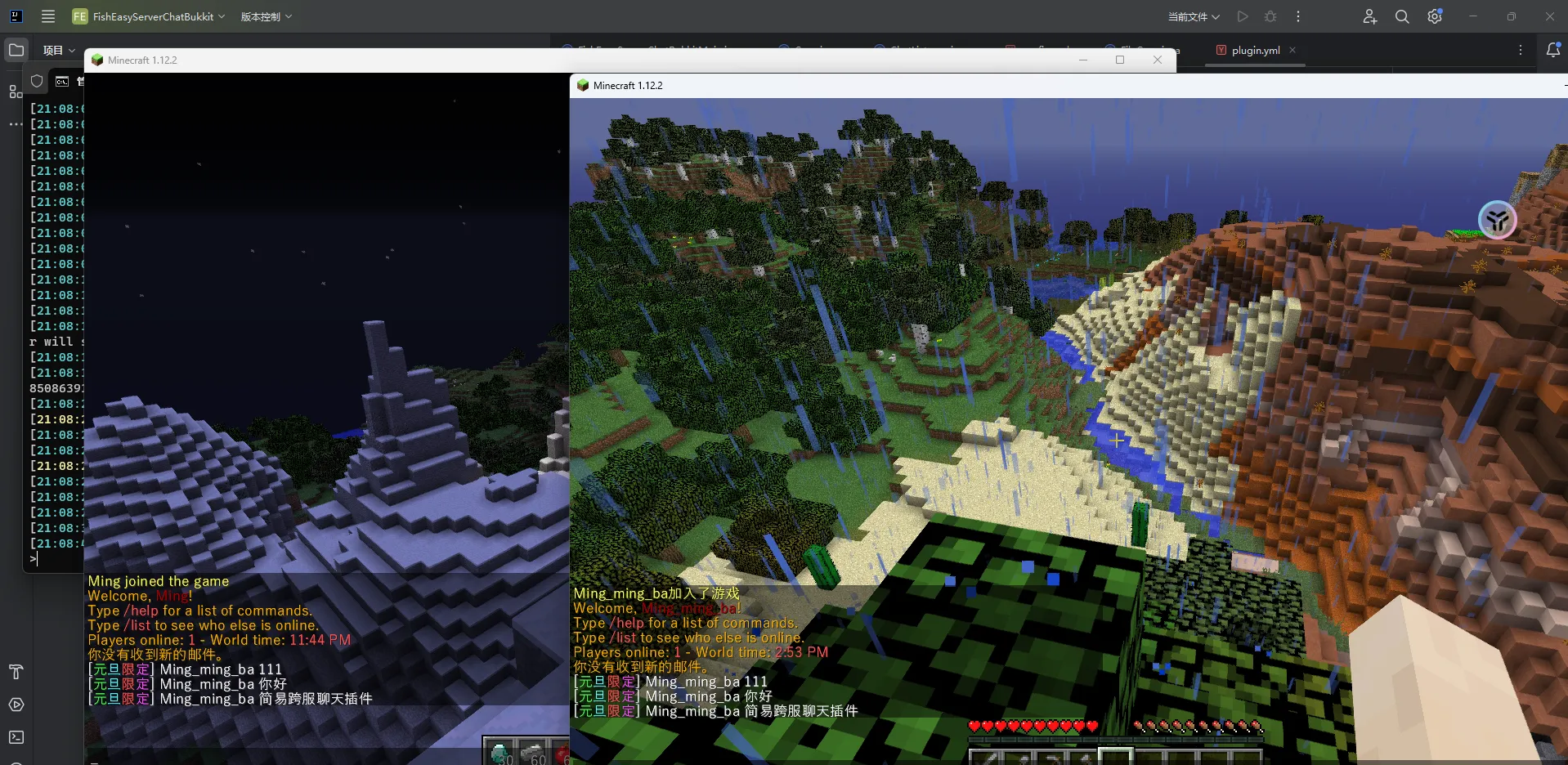Click the shield icon in console window

coord(37,81)
